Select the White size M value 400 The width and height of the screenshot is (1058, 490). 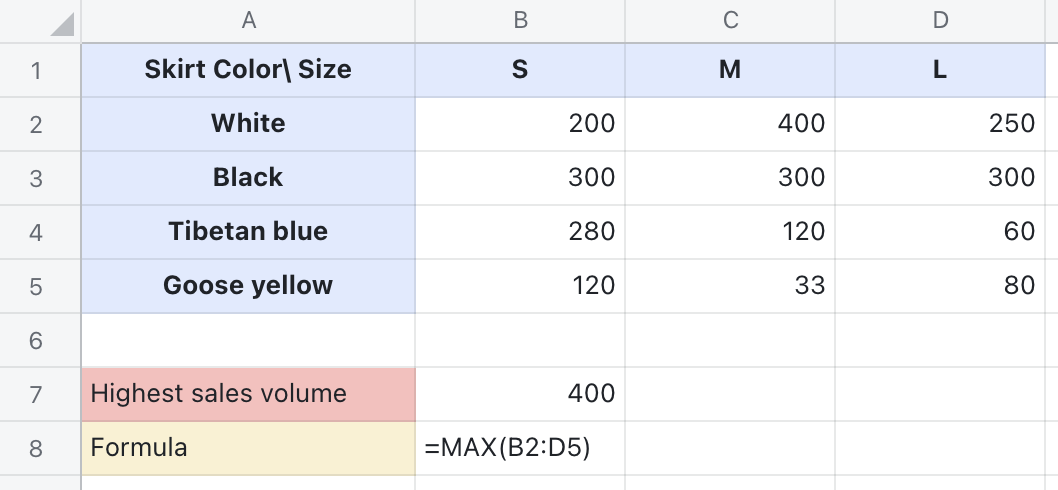[x=730, y=124]
